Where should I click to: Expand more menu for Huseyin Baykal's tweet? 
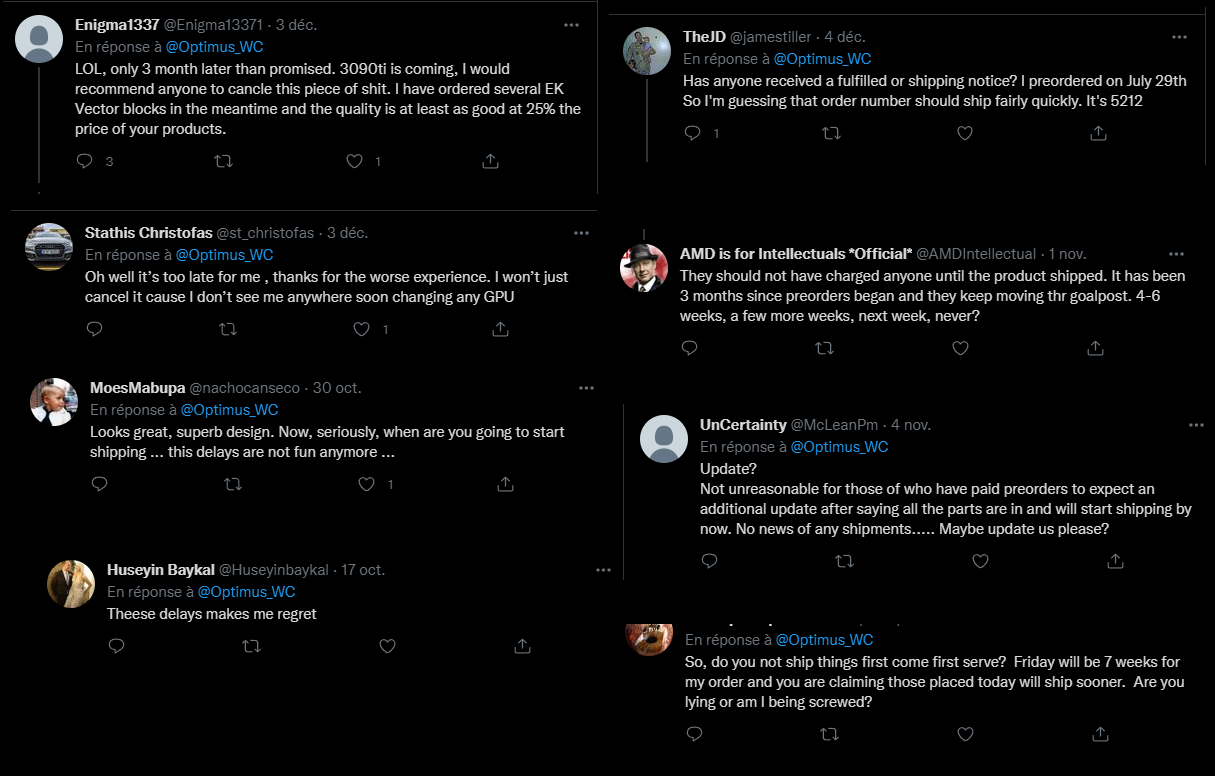click(603, 570)
